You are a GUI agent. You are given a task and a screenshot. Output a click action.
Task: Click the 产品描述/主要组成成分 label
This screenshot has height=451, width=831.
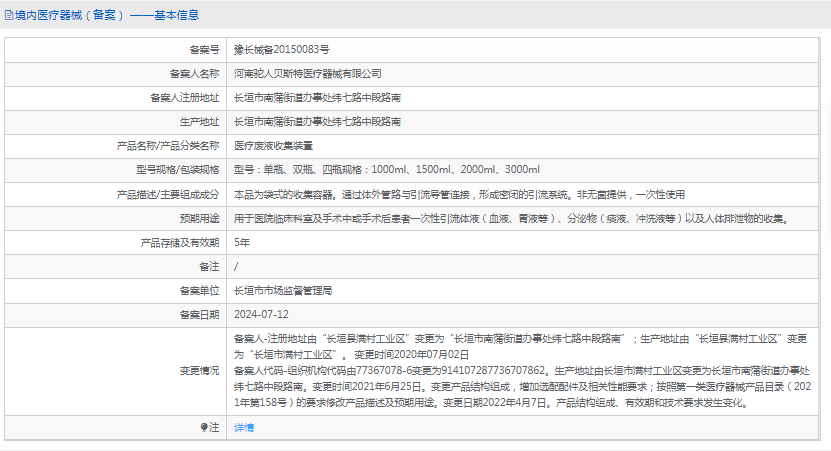(168, 195)
